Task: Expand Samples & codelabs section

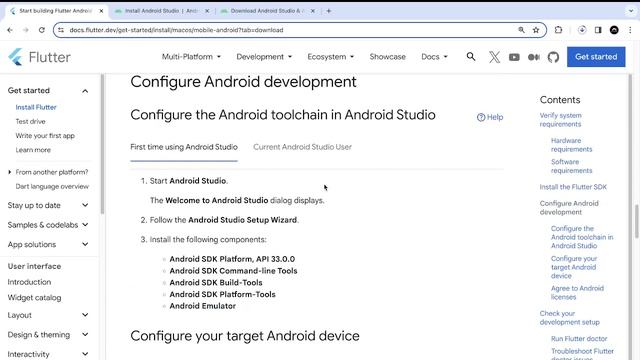Action: [48, 225]
